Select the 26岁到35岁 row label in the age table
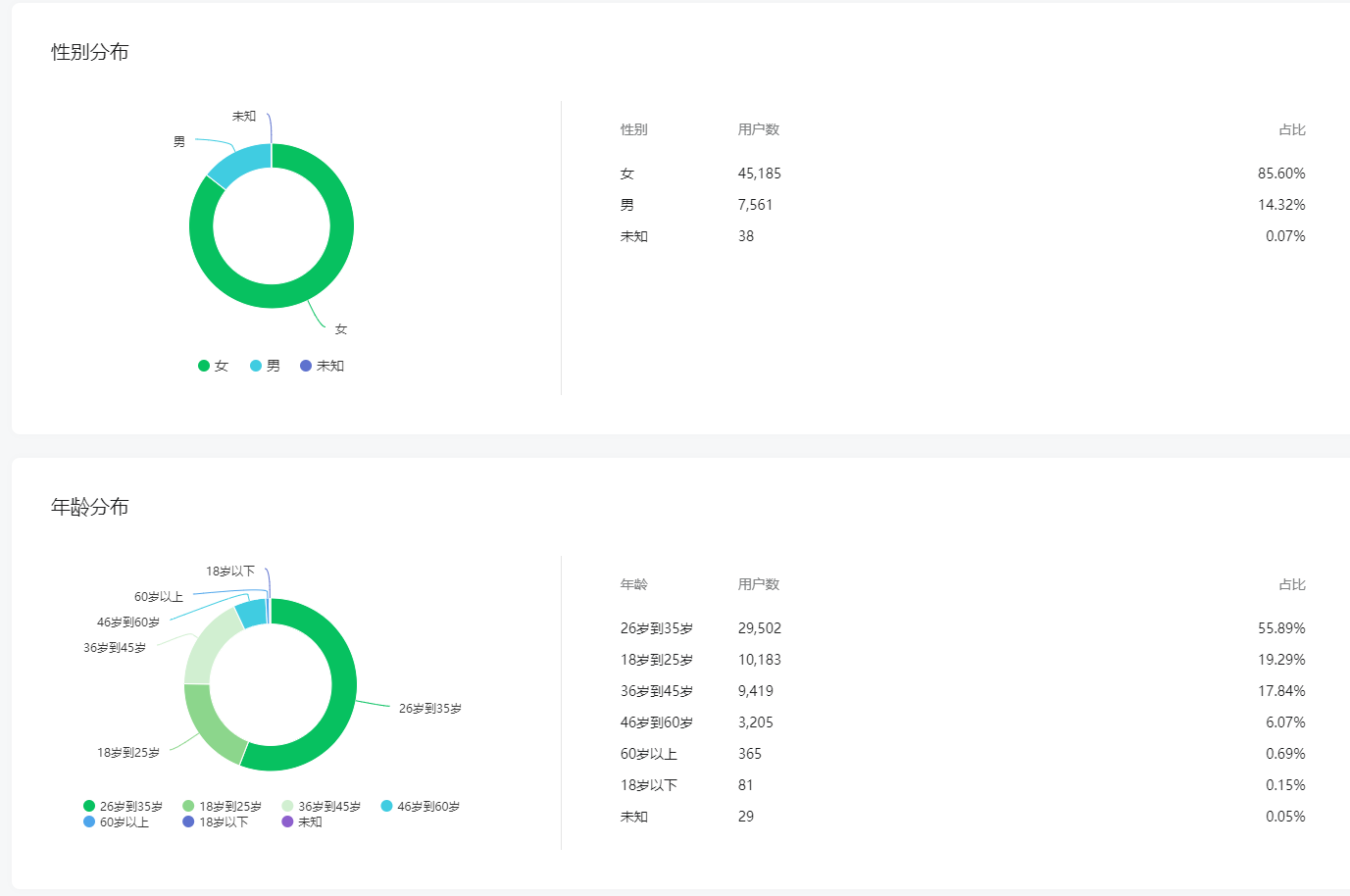This screenshot has height=896, width=1350. coord(656,628)
